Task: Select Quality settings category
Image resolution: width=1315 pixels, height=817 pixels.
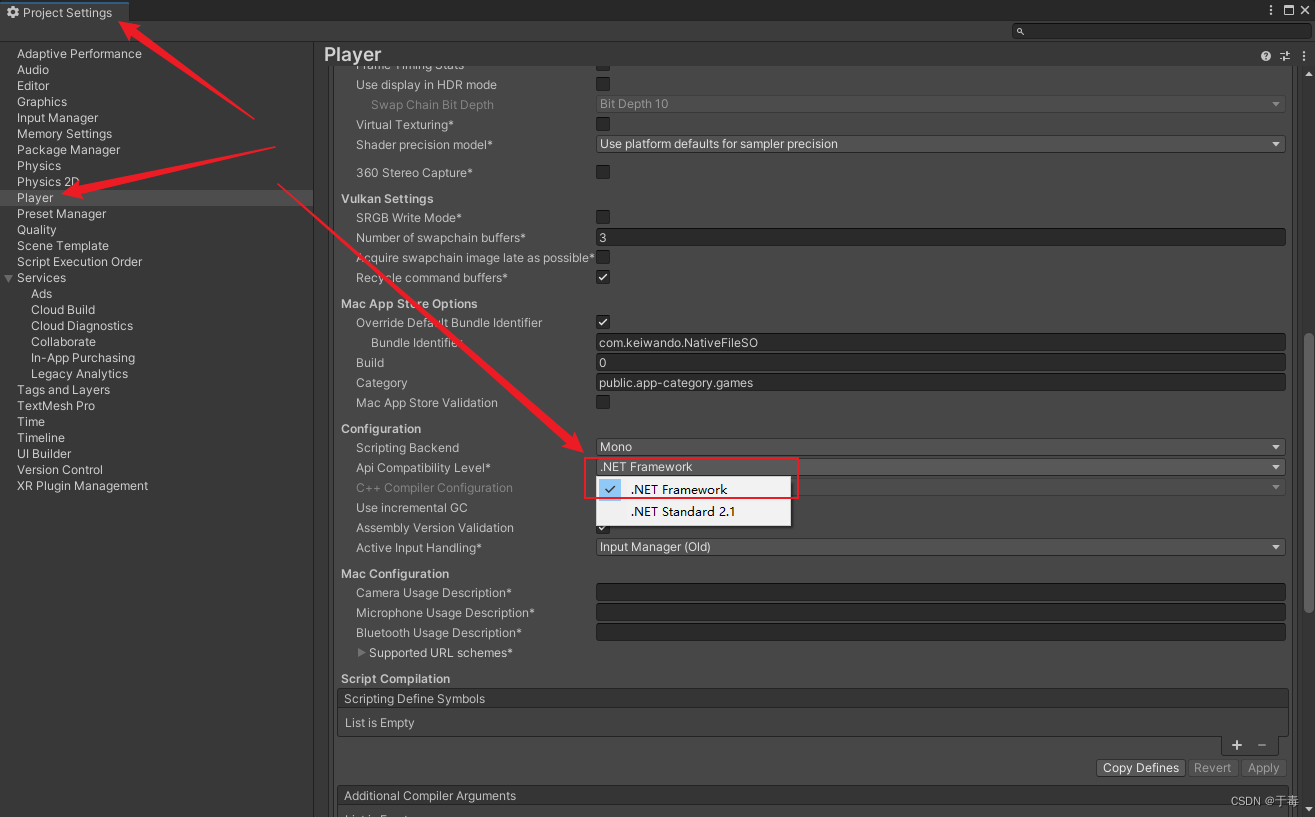Action: pos(37,230)
